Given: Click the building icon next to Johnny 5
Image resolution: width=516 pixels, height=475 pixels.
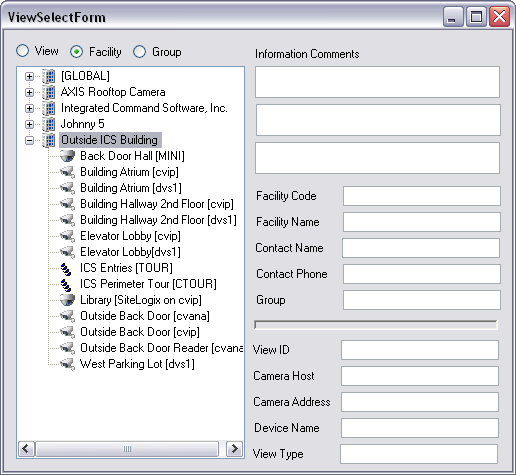Looking at the screenshot, I should point(49,124).
